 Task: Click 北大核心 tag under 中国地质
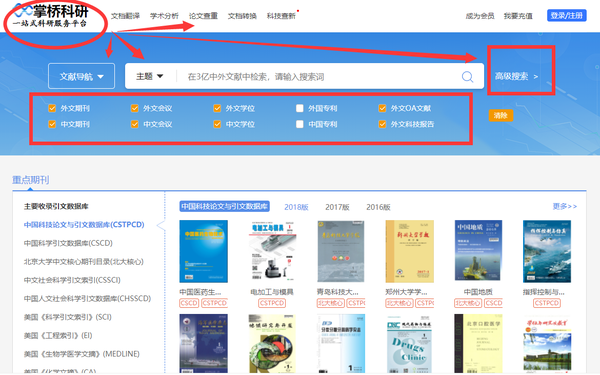(x=468, y=303)
